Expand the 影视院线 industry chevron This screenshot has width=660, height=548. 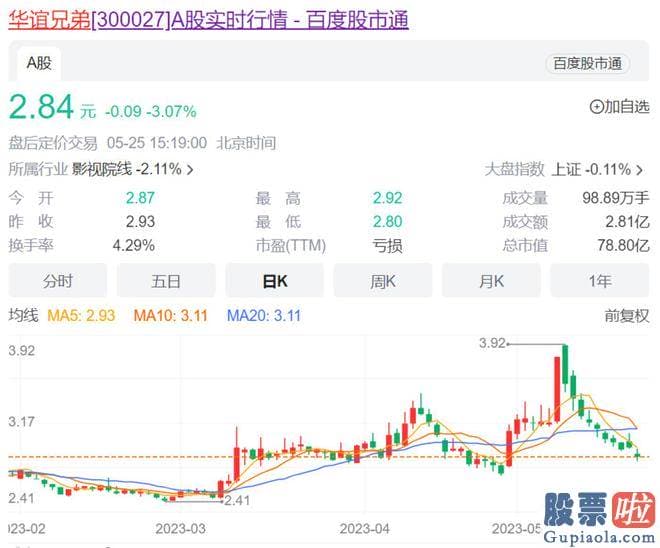pos(190,170)
